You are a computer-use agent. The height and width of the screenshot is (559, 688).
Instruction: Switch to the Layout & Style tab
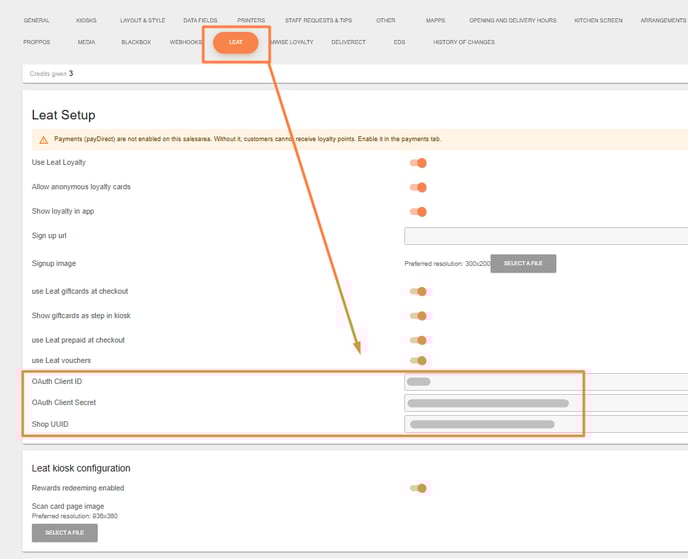[143, 20]
